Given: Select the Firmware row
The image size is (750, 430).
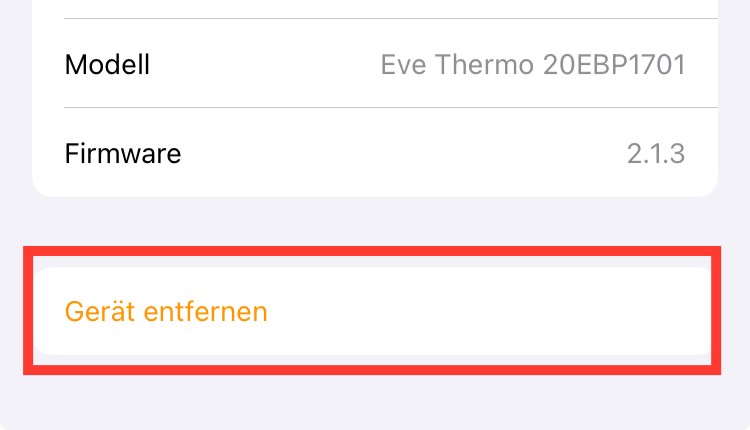Looking at the screenshot, I should 375,154.
